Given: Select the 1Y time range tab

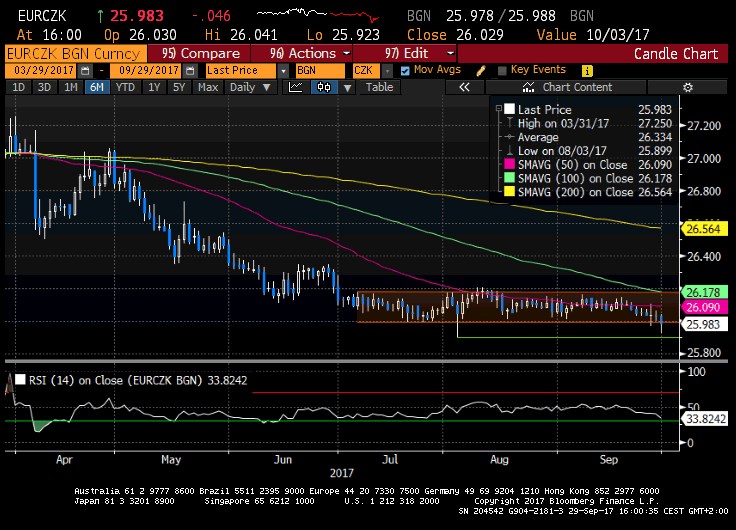Looking at the screenshot, I should (153, 87).
